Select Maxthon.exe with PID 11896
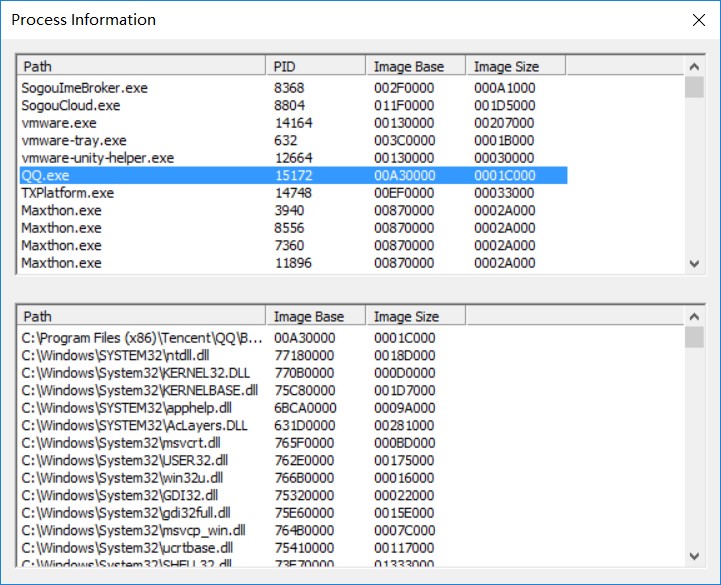The image size is (721, 585). [293, 263]
